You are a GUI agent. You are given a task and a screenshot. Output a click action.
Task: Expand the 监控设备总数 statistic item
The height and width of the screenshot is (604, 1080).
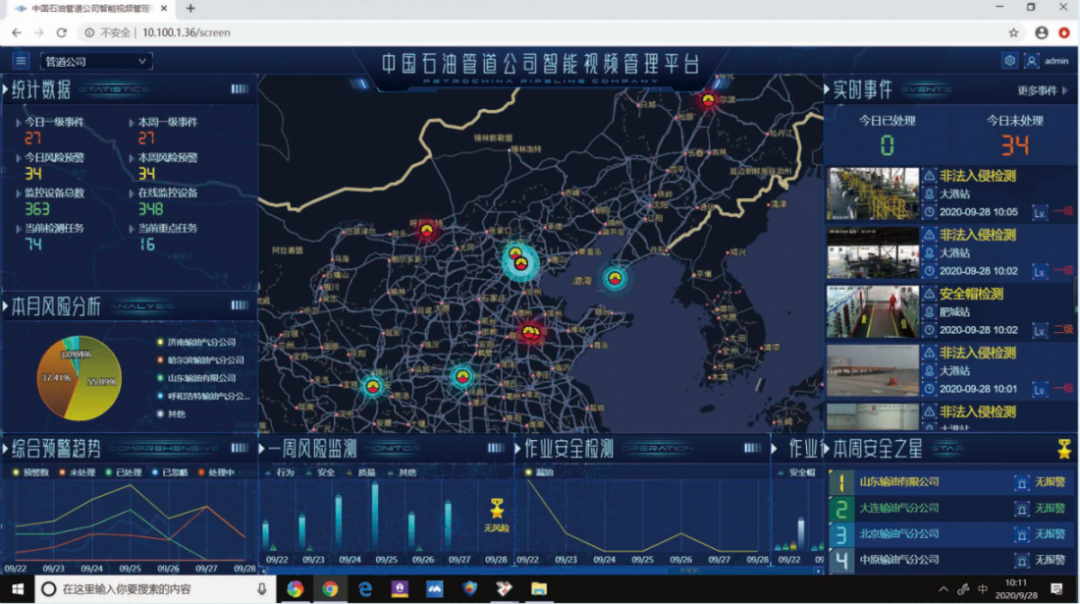pyautogui.click(x=18, y=193)
